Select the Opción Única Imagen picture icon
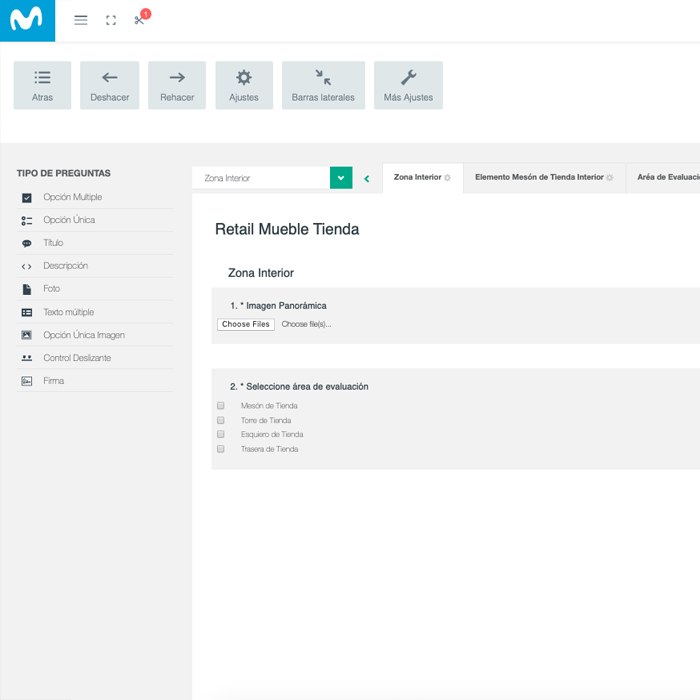This screenshot has width=700, height=700. tap(27, 335)
